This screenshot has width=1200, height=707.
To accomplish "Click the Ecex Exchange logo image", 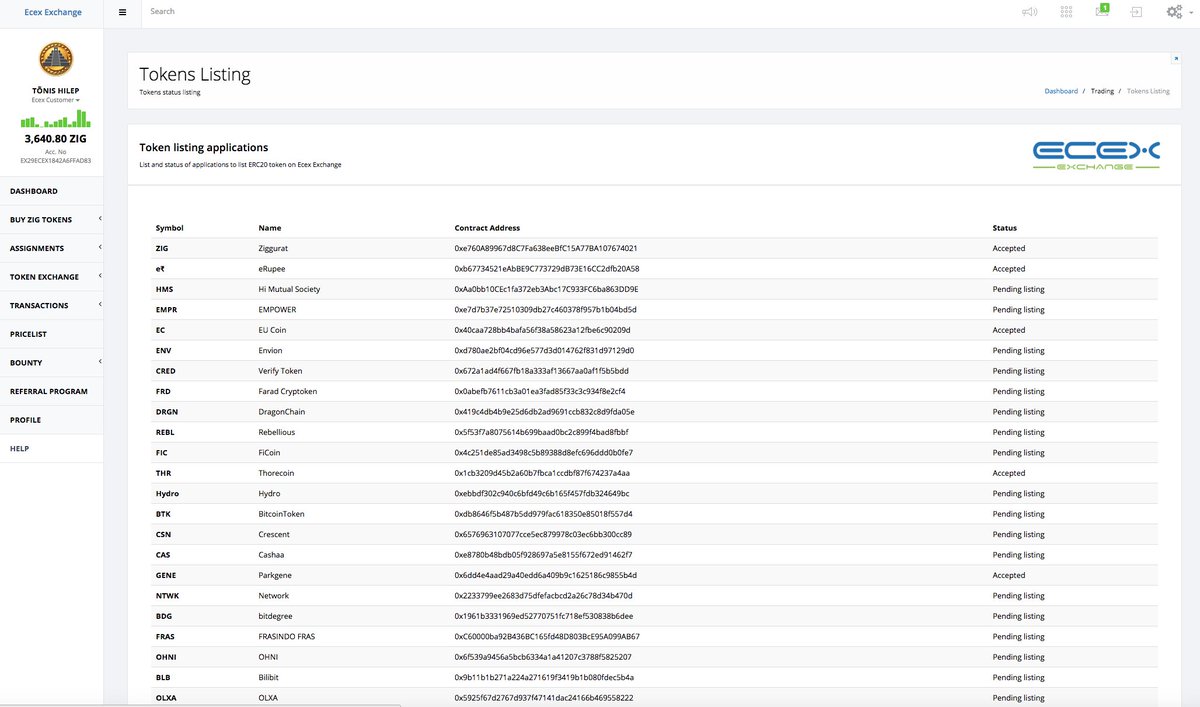I will tap(1096, 155).
